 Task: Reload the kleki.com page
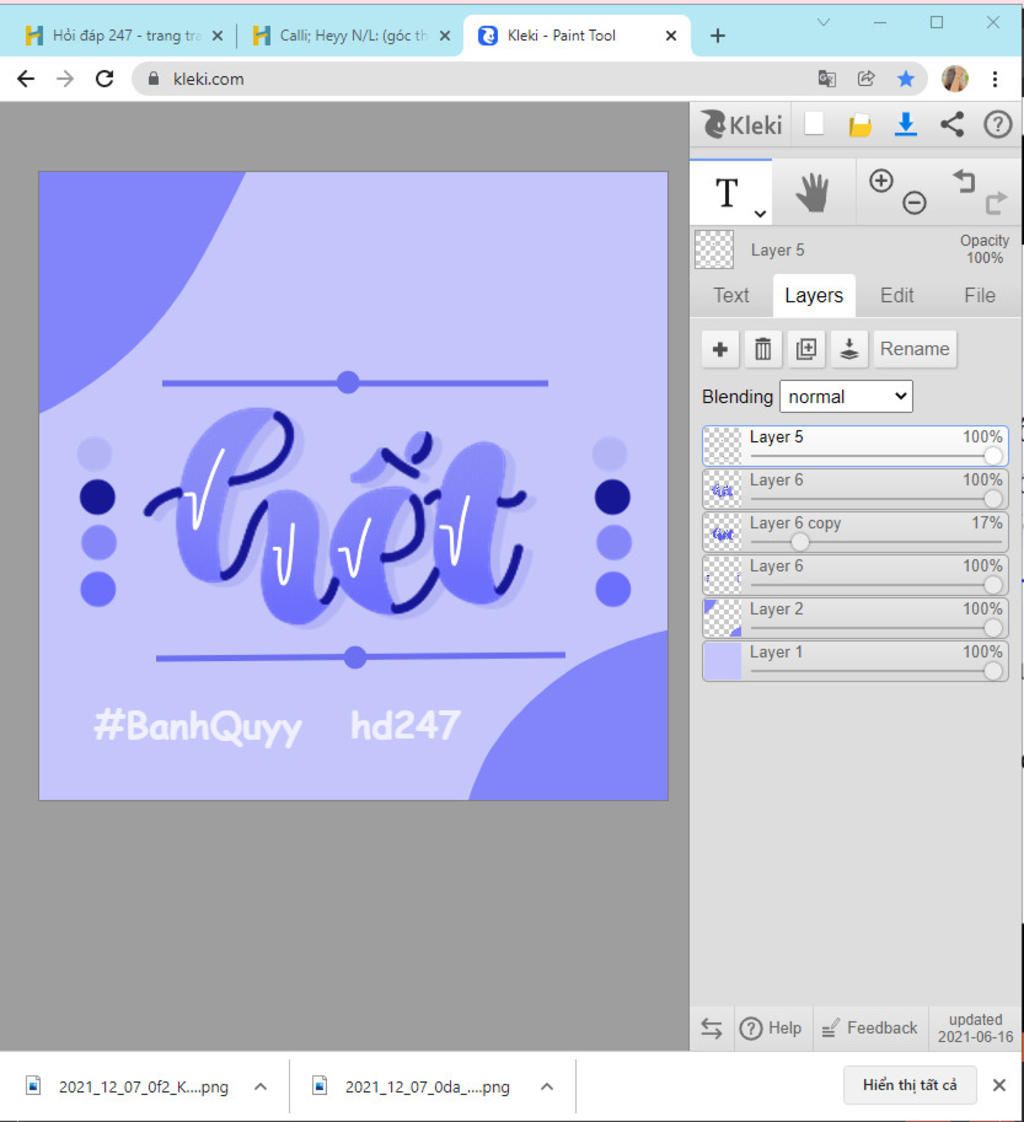tap(104, 79)
